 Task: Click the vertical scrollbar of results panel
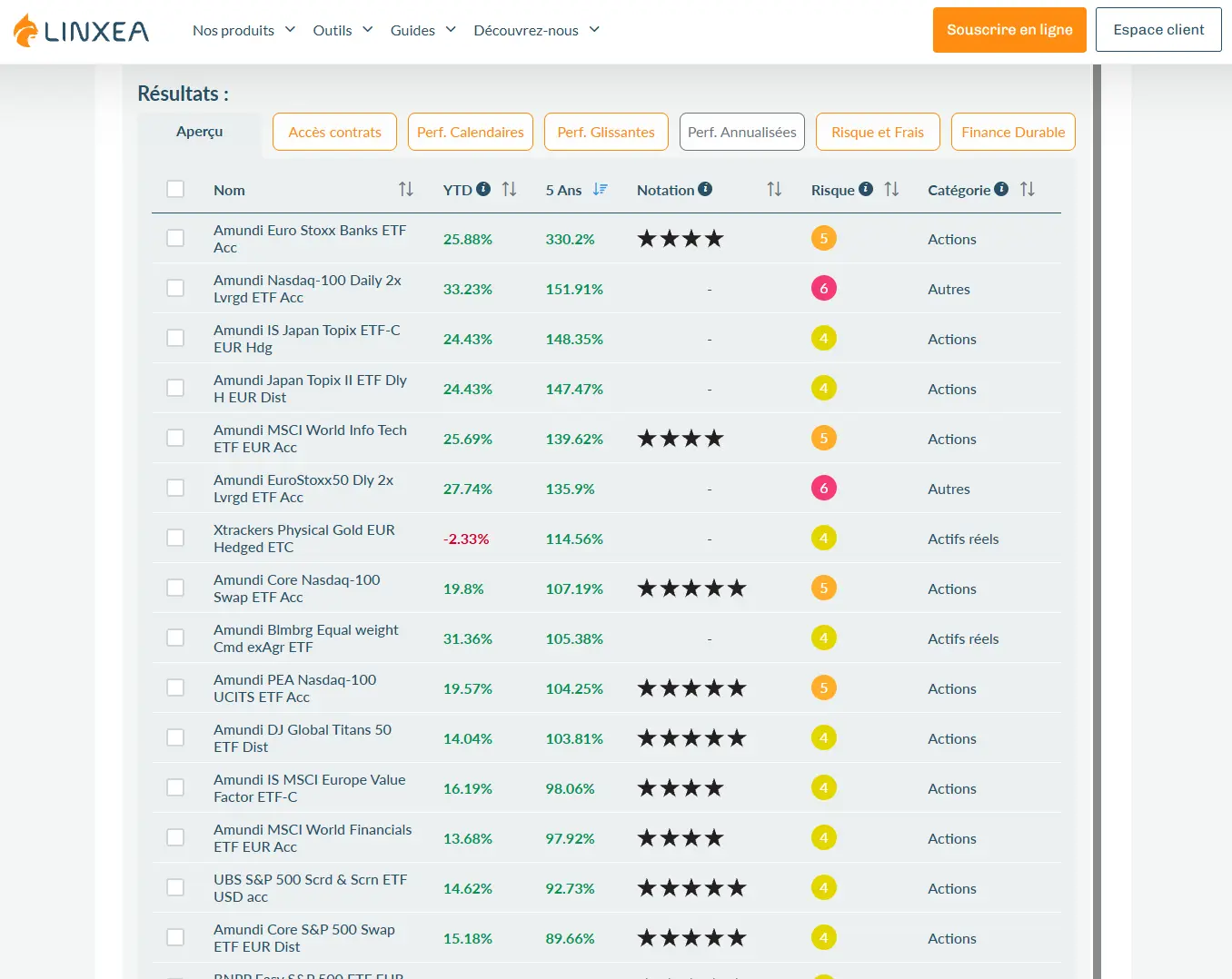click(x=1097, y=521)
